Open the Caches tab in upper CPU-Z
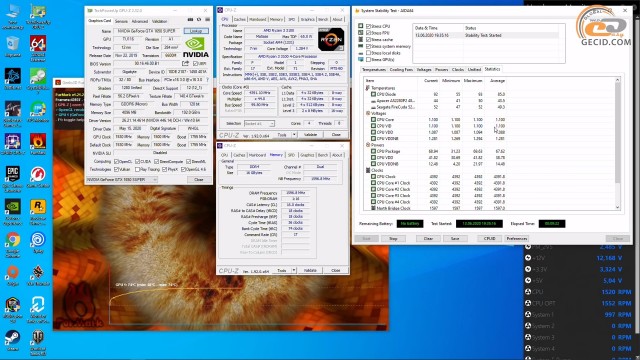Viewport: 640px width, 360px height. coord(240,19)
